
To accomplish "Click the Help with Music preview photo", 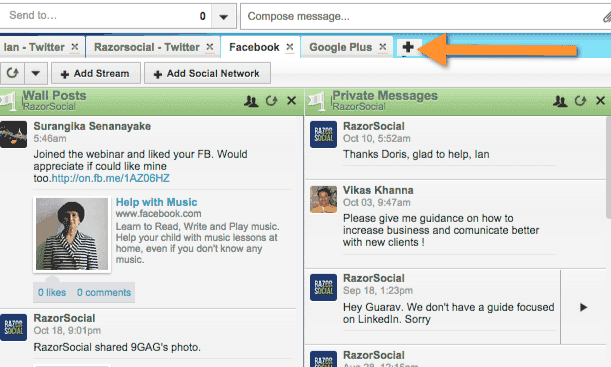I will [72, 234].
